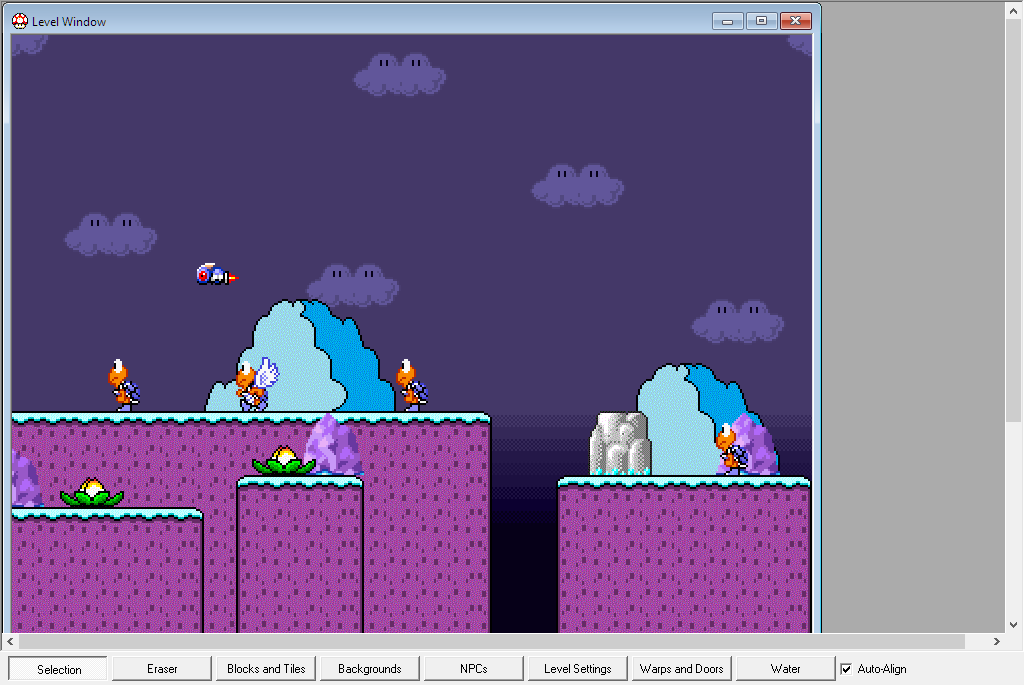Select the flower plant on lower-left ledge
The height and width of the screenshot is (685, 1024).
tap(92, 492)
